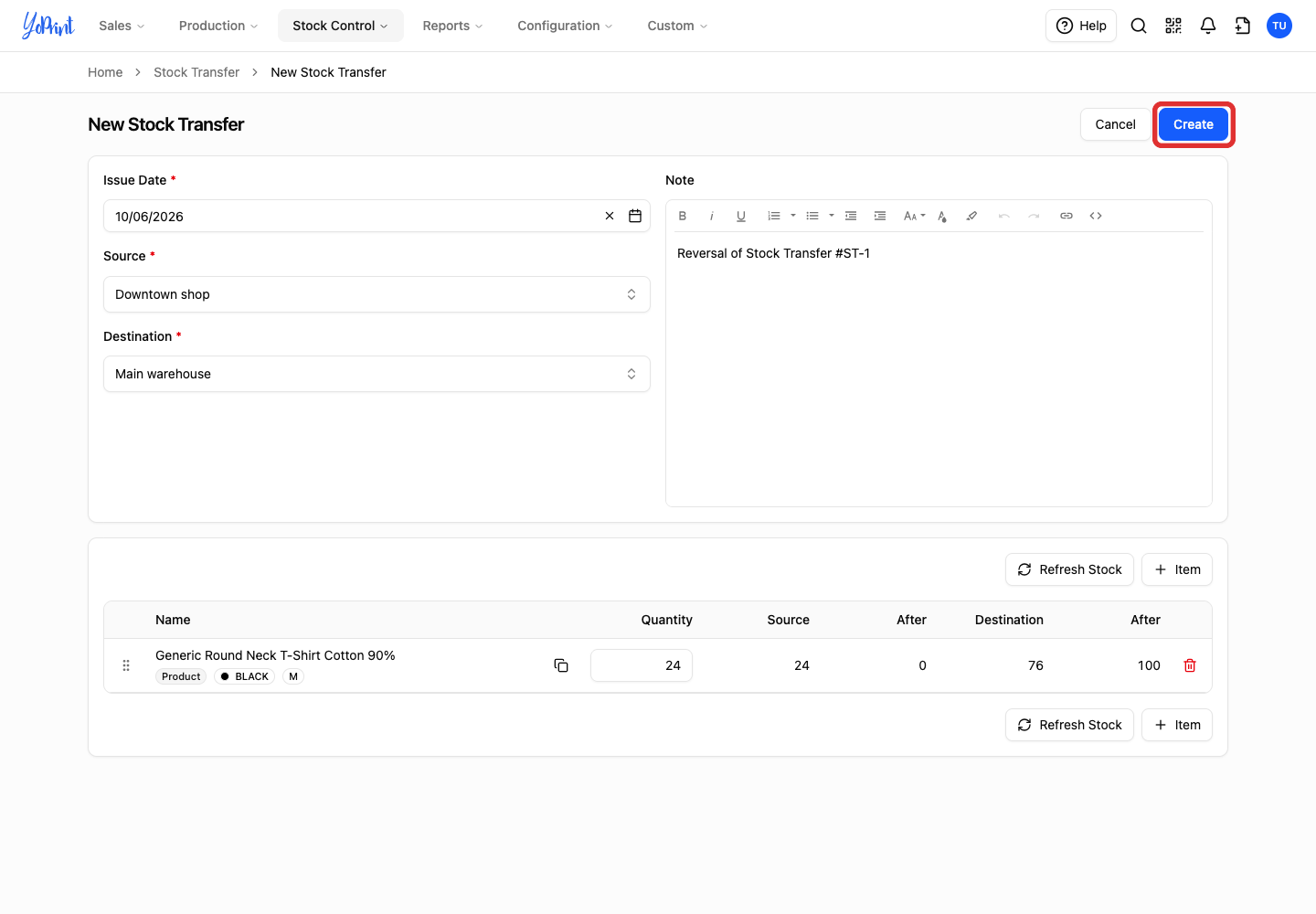Image resolution: width=1316 pixels, height=914 pixels.
Task: Click the YoPrint logo
Action: pyautogui.click(x=48, y=26)
